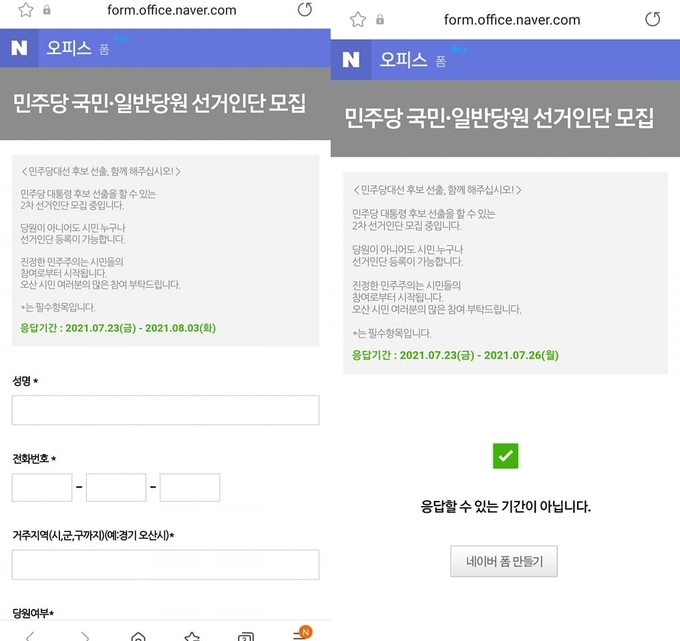The height and width of the screenshot is (641, 680).
Task: Tap the right address bar URL form.office.naver.com
Action: [512, 20]
